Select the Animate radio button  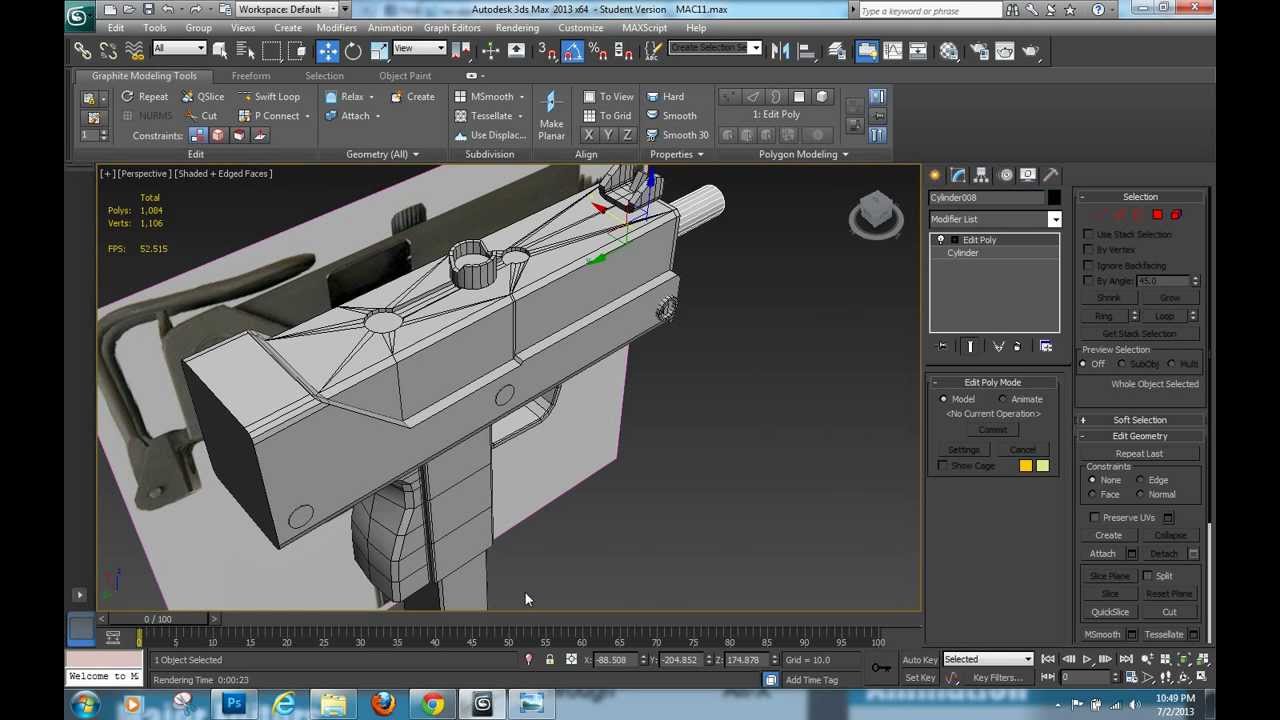[1003, 399]
